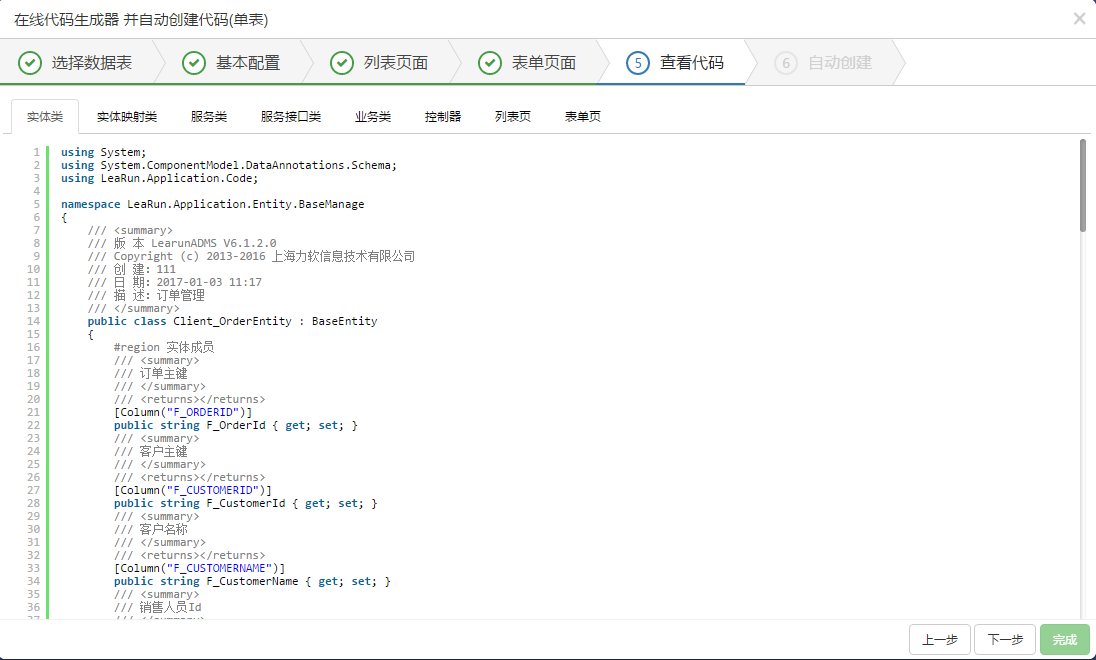This screenshot has width=1096, height=660.
Task: Click the step 5 circle icon
Action: [638, 63]
